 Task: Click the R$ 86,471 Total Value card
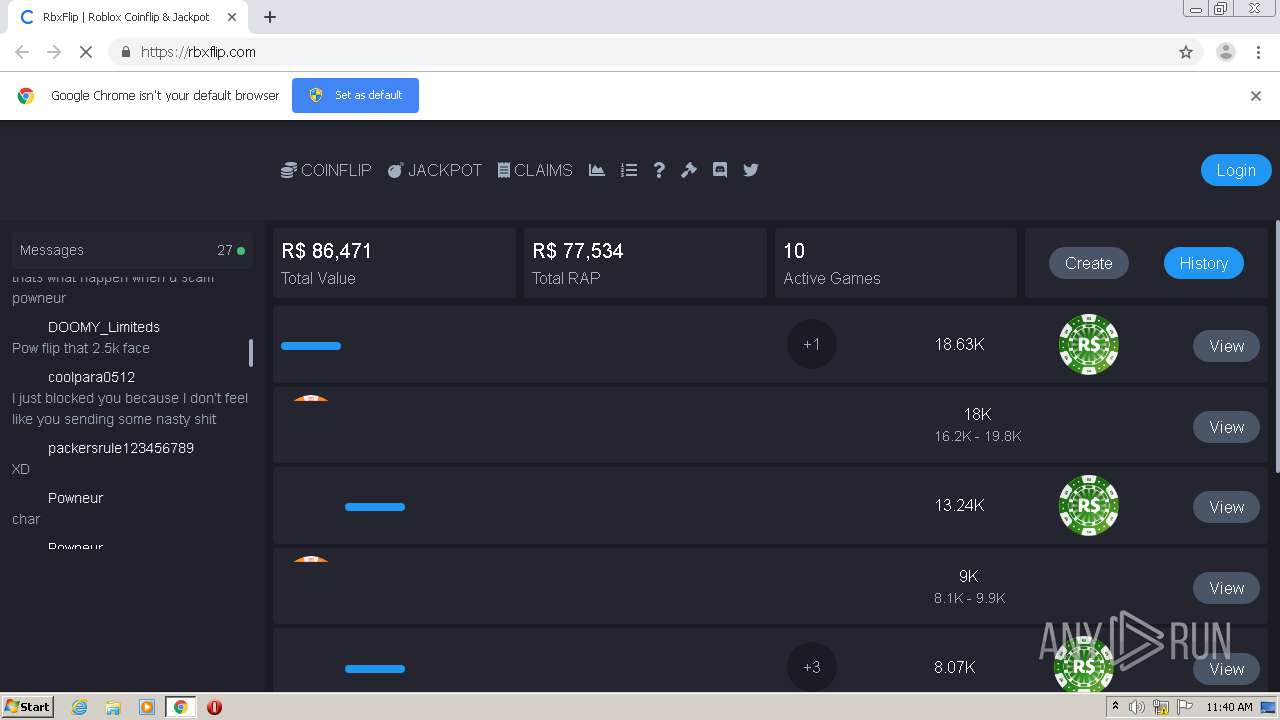click(x=394, y=263)
